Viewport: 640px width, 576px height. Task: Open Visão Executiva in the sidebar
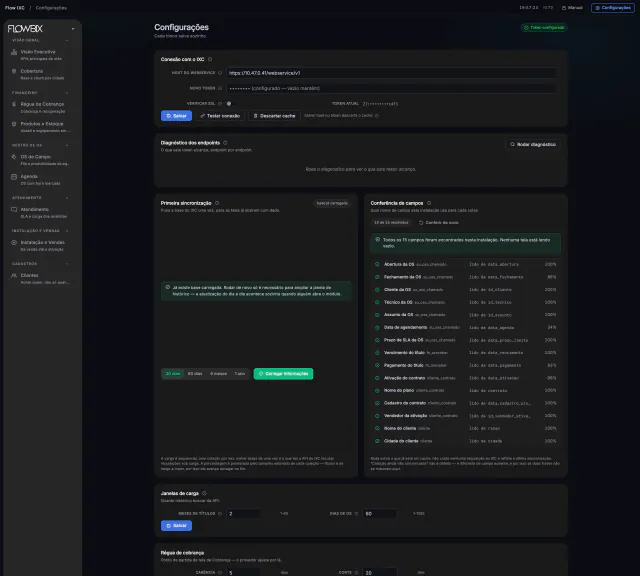40,55
